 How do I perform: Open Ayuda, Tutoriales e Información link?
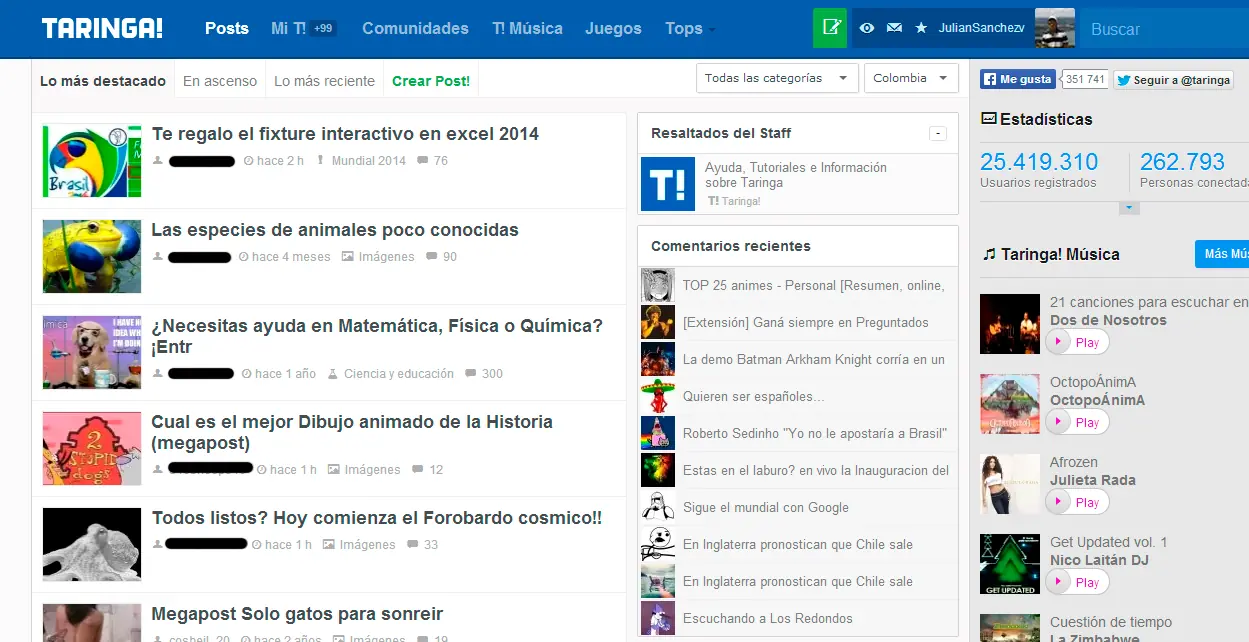click(796, 175)
